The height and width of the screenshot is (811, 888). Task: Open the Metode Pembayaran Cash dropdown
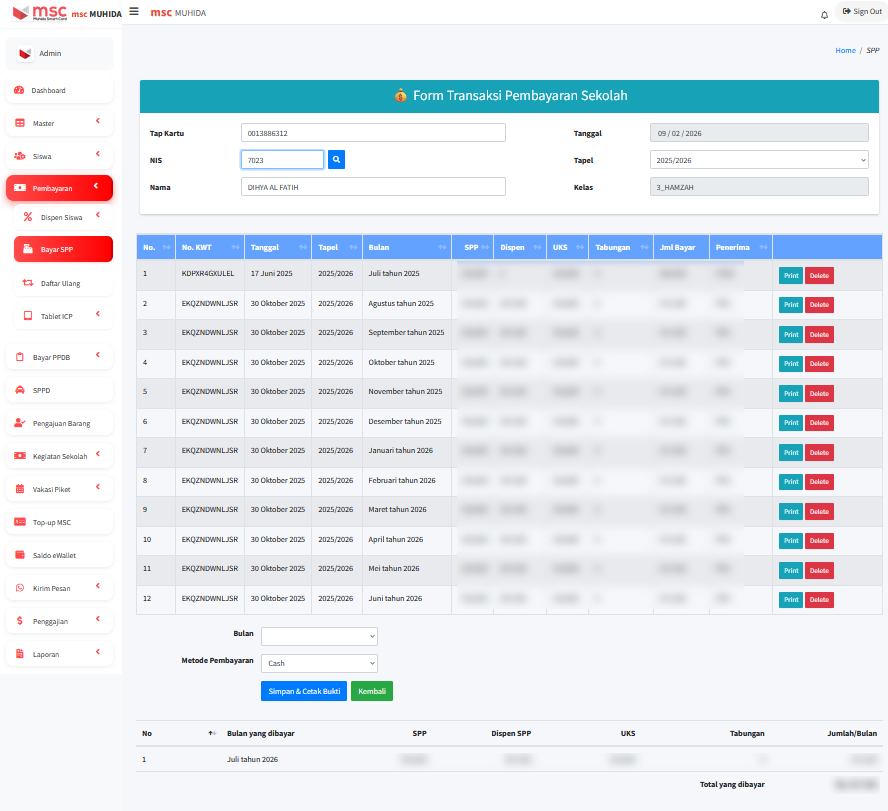click(319, 663)
